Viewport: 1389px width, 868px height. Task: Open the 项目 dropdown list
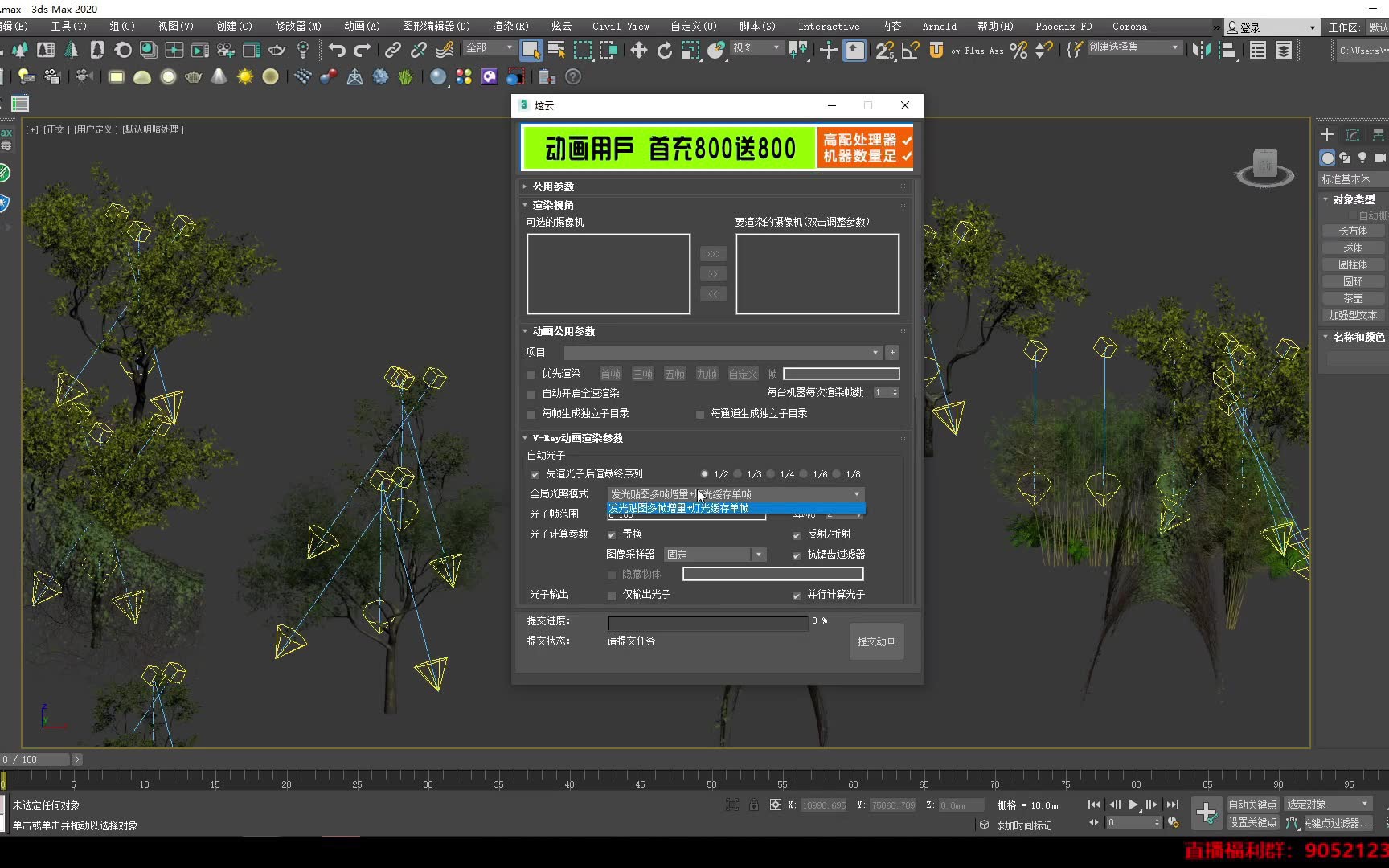723,353
